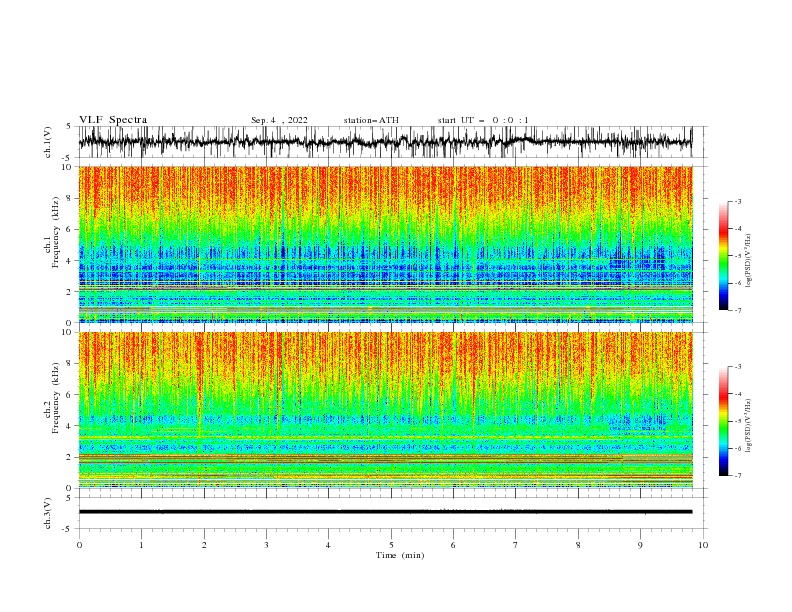The width and height of the screenshot is (792, 612).
Task: Click the ch.2 PSD color scale bar
Action: tap(723, 421)
